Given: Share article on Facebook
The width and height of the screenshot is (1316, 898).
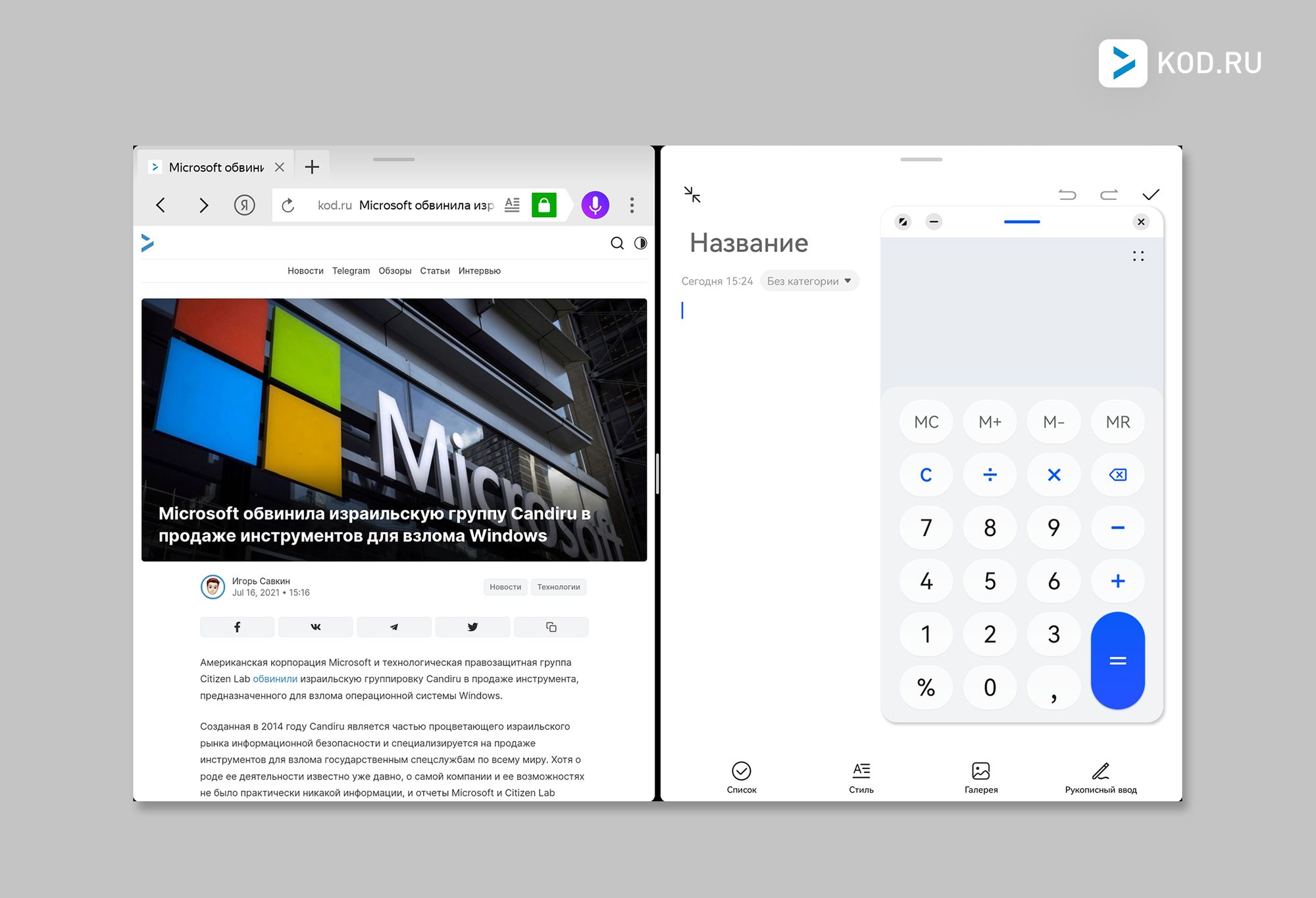Looking at the screenshot, I should click(237, 627).
